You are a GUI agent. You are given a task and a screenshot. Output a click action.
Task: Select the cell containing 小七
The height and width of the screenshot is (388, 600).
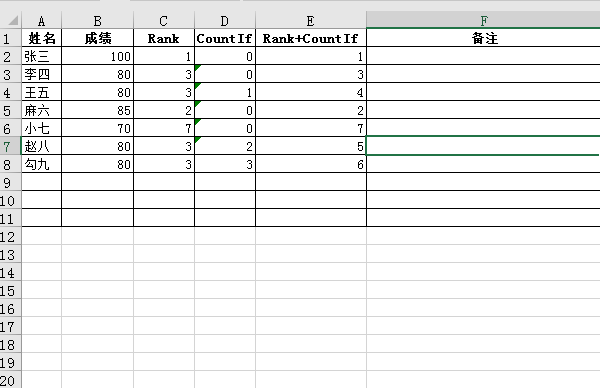(x=41, y=128)
